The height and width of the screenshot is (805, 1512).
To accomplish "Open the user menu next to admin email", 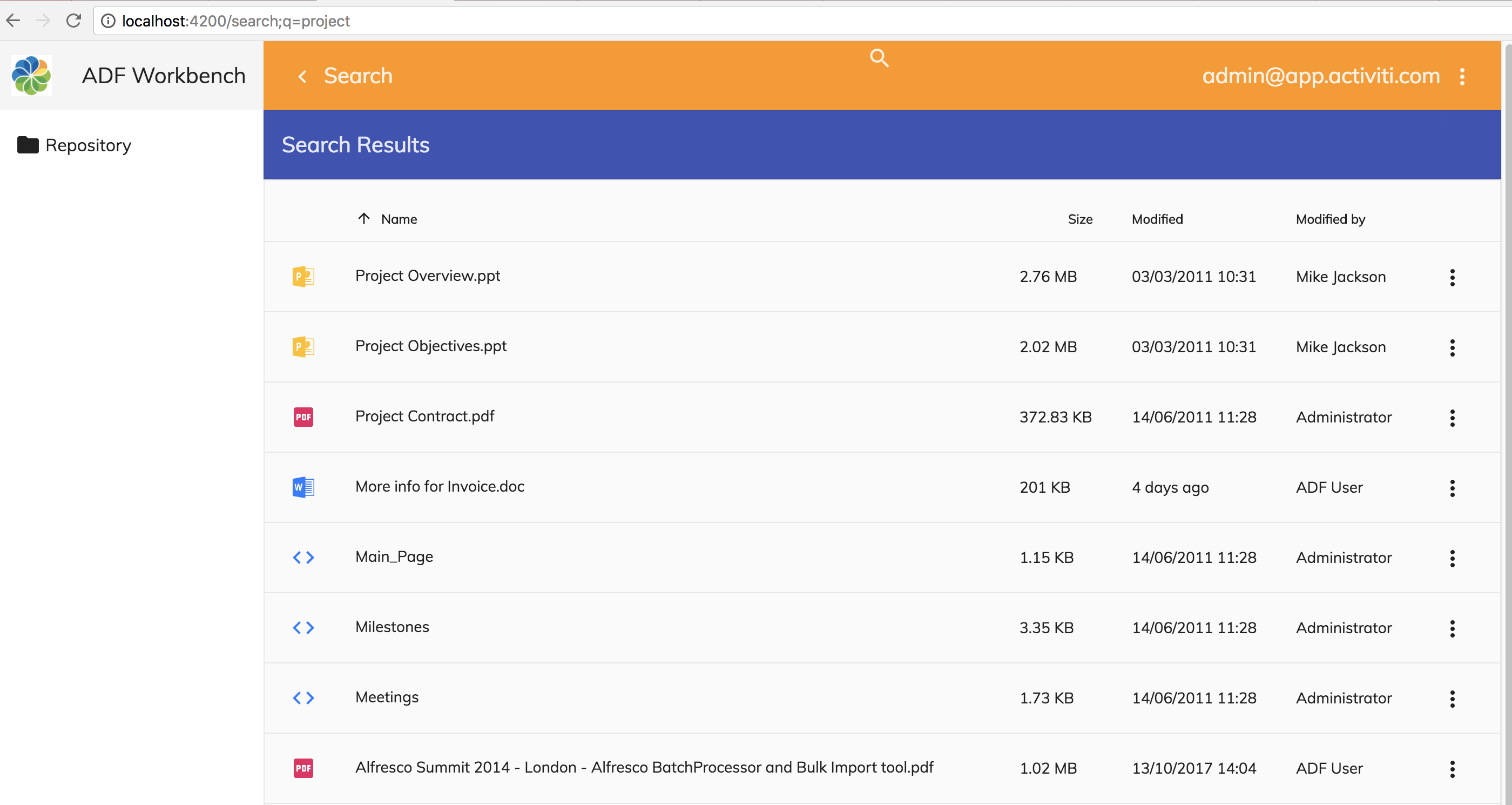I will 1462,76.
